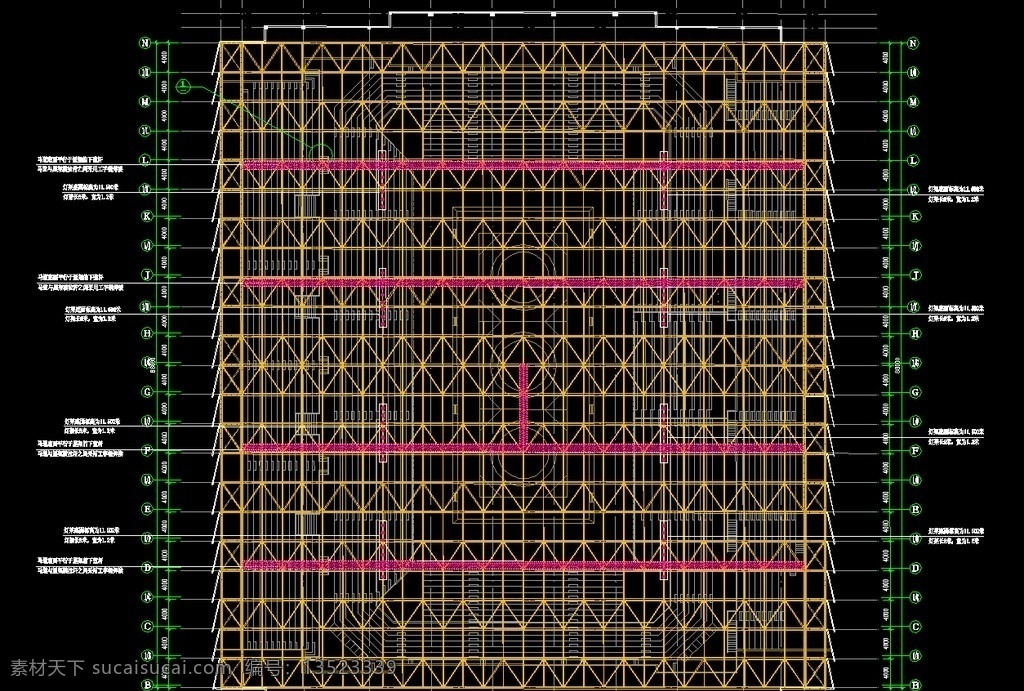Select the left-side axis bubble F
The image size is (1024, 691).
click(x=147, y=450)
